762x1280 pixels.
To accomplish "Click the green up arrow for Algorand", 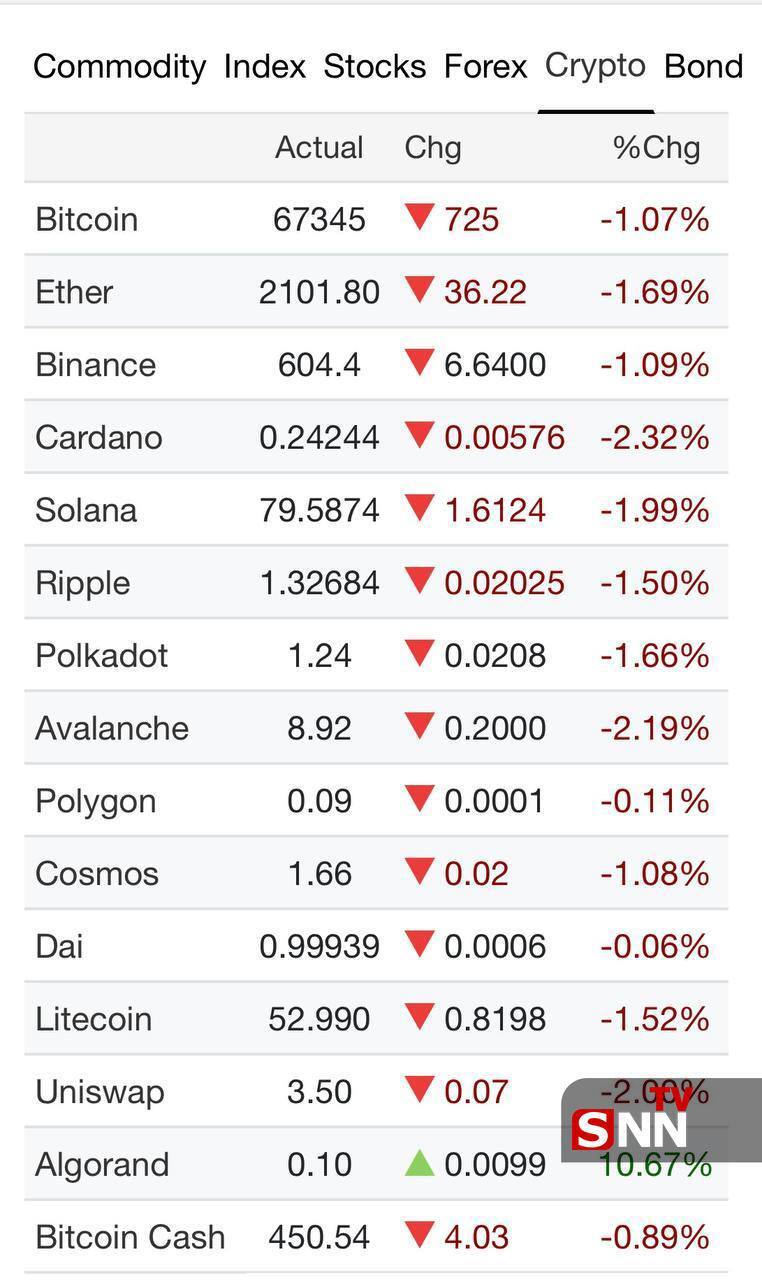I will [419, 1163].
